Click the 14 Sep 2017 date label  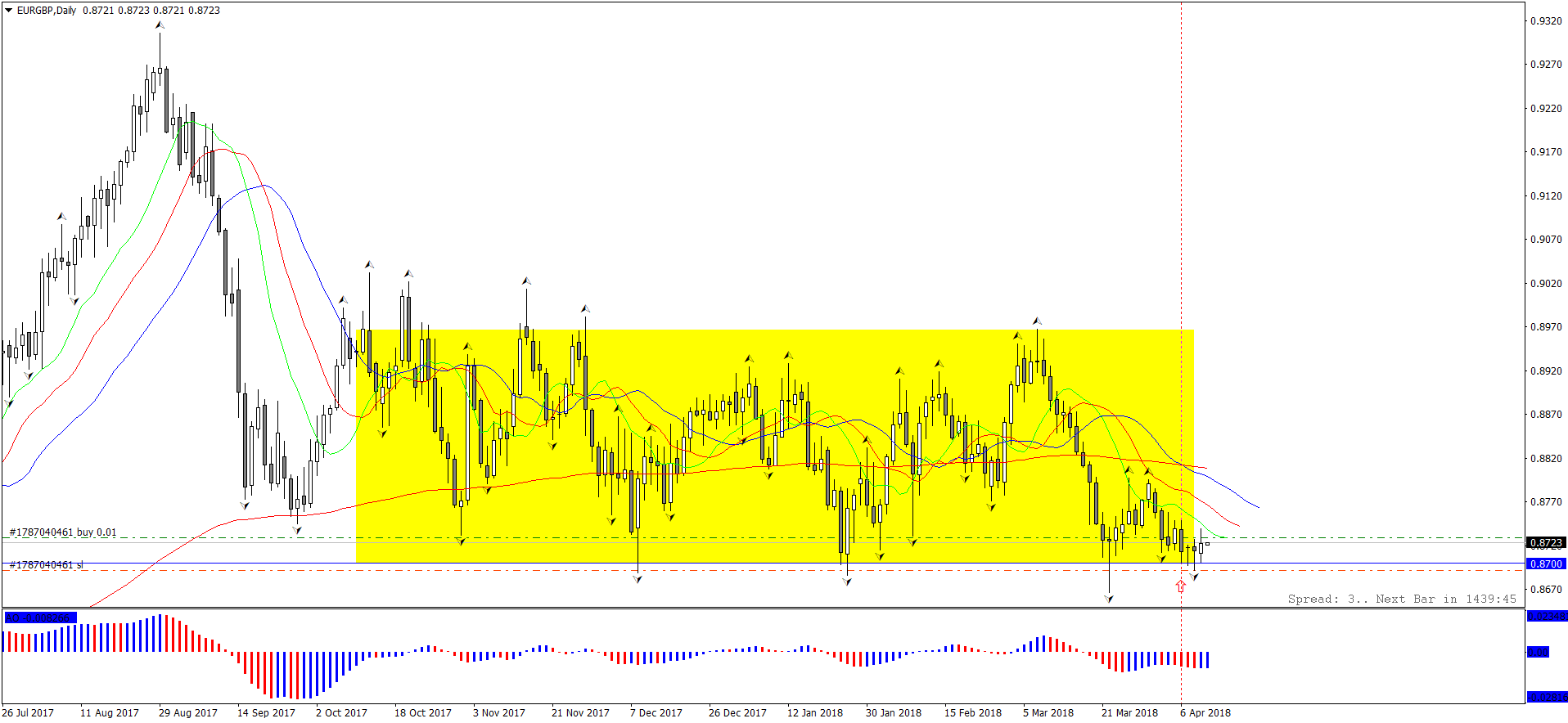tap(267, 713)
